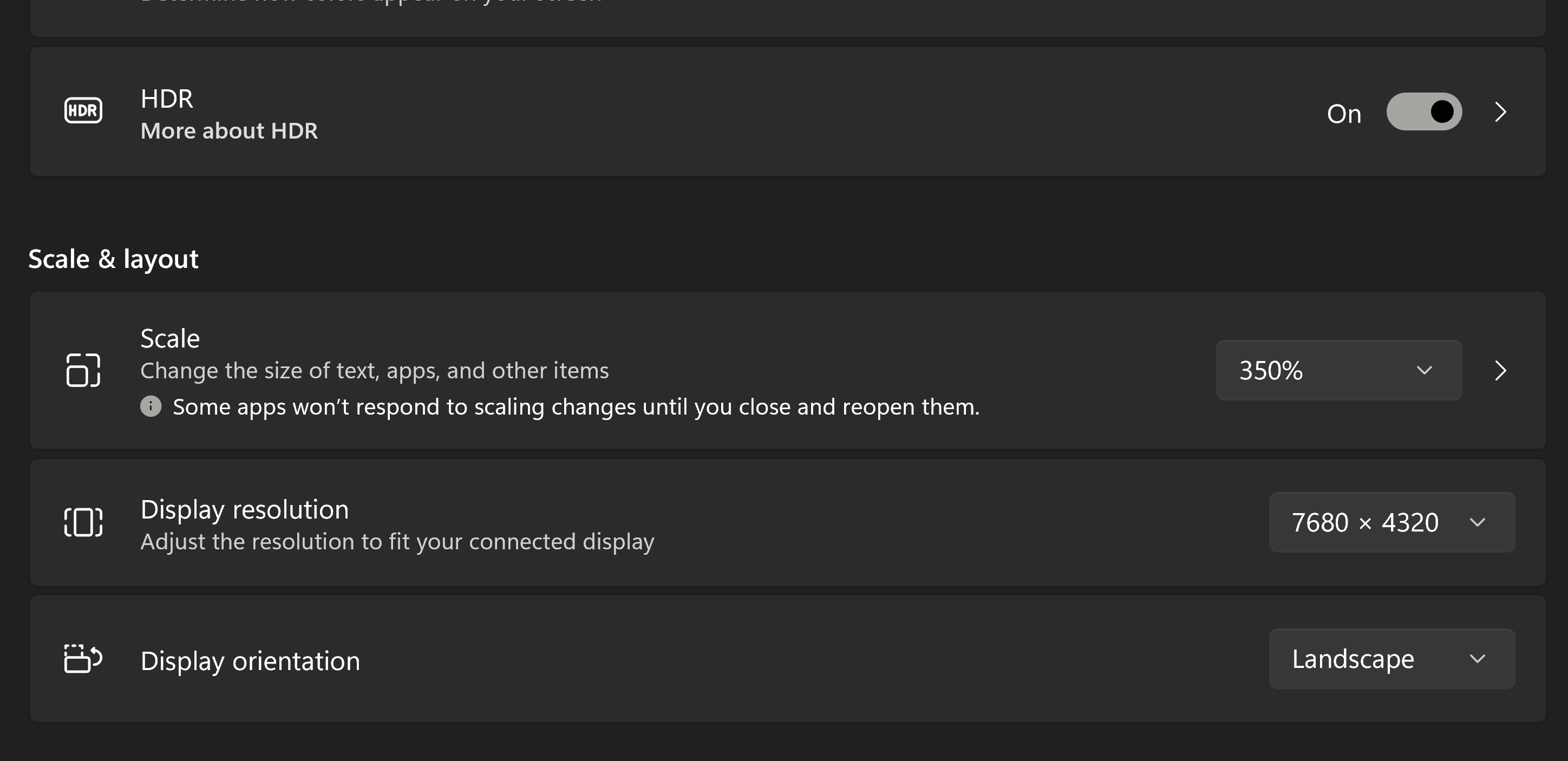Image resolution: width=1568 pixels, height=761 pixels.
Task: Click the scaling changes notice text
Action: 575,407
